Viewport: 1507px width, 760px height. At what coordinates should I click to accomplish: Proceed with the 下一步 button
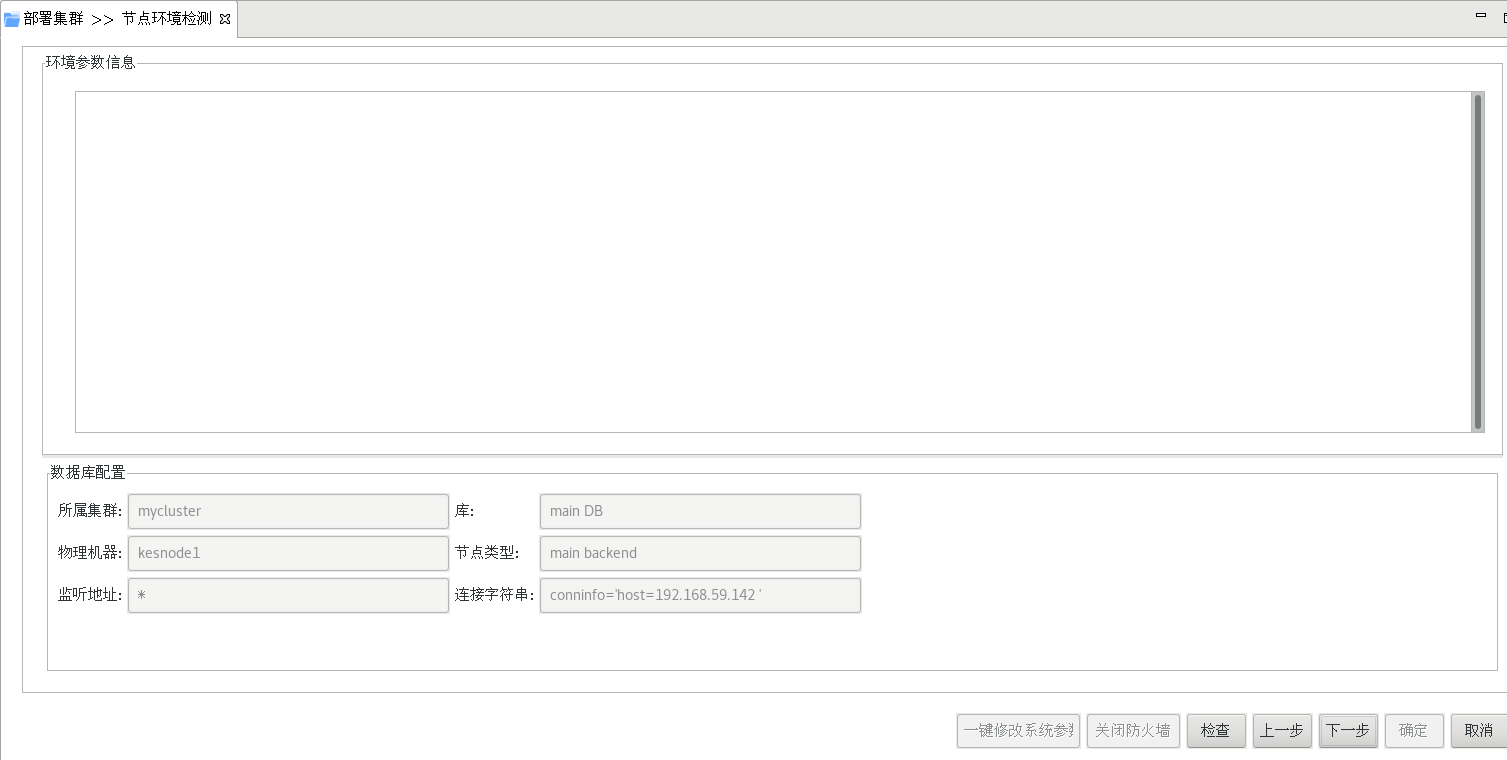click(1347, 731)
